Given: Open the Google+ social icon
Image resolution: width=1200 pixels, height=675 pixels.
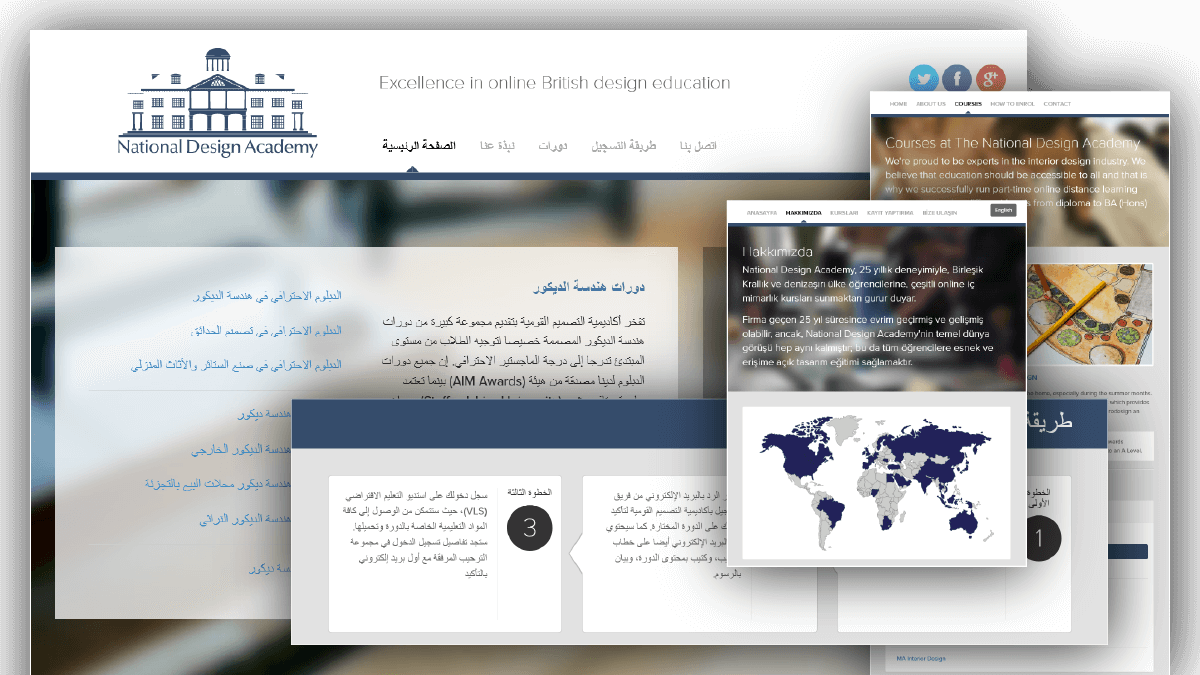Looking at the screenshot, I should (990, 78).
